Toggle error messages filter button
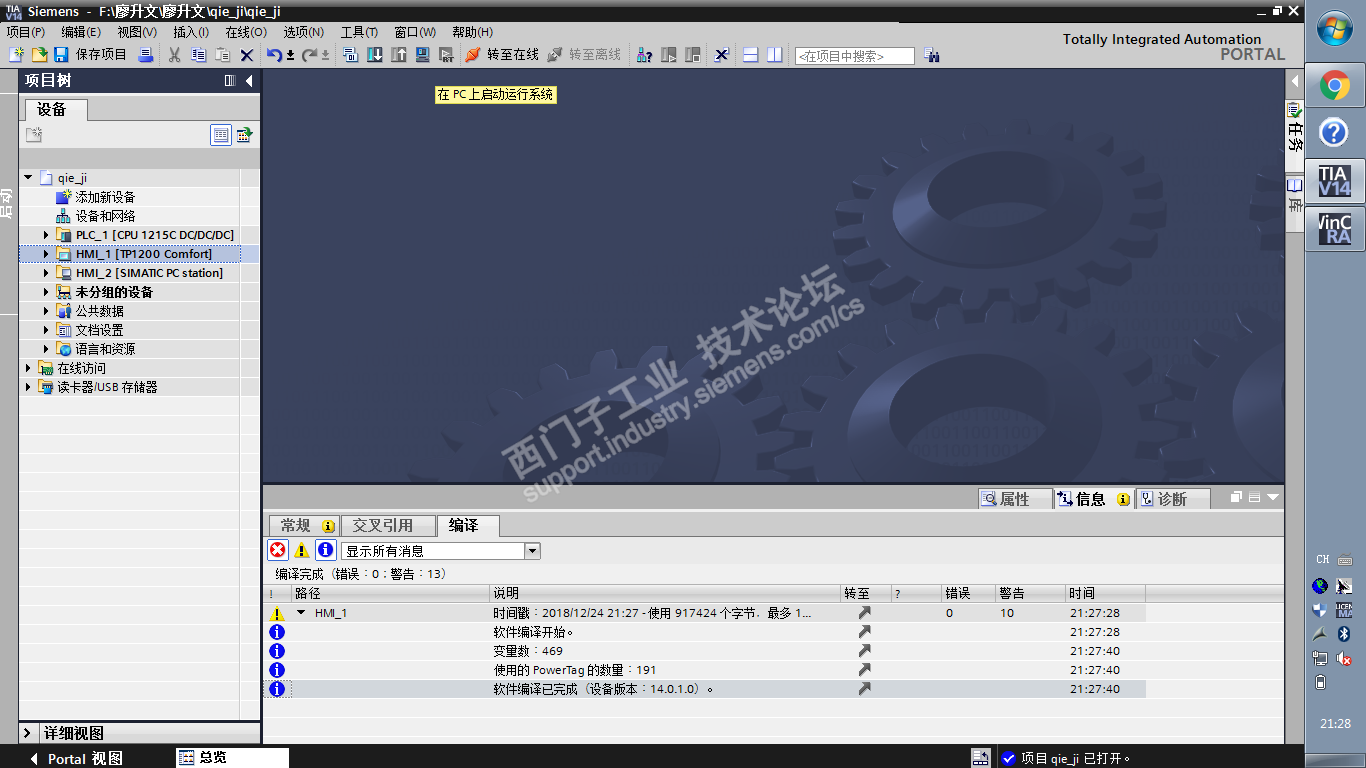Screen dimensions: 1366x768 pos(278,550)
